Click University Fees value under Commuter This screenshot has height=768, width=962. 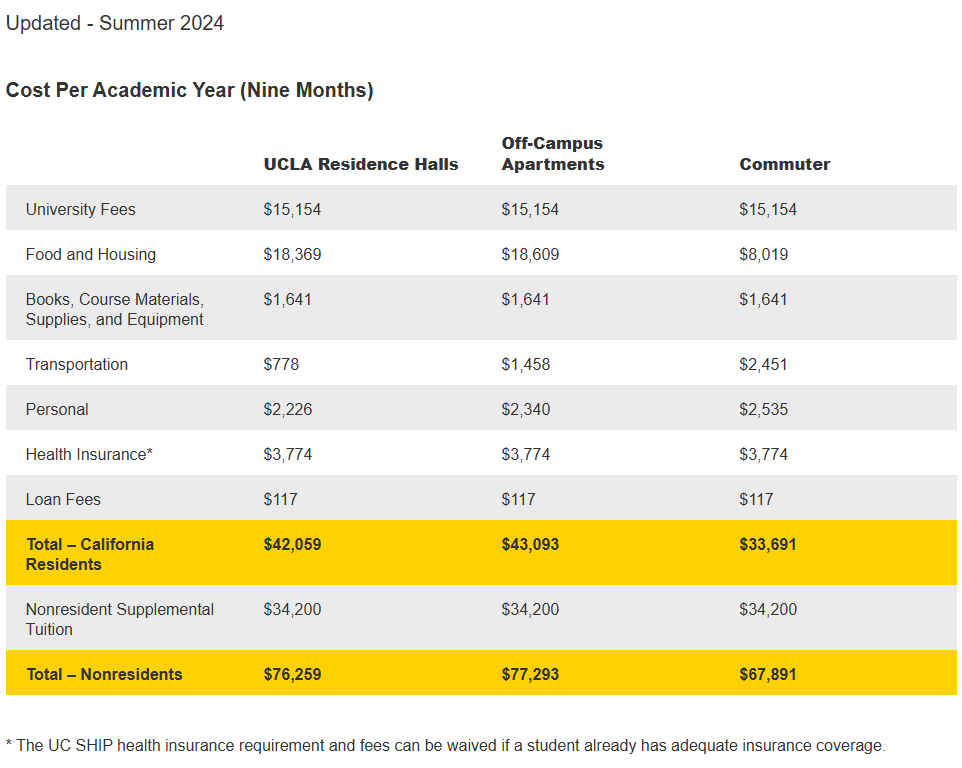click(768, 210)
